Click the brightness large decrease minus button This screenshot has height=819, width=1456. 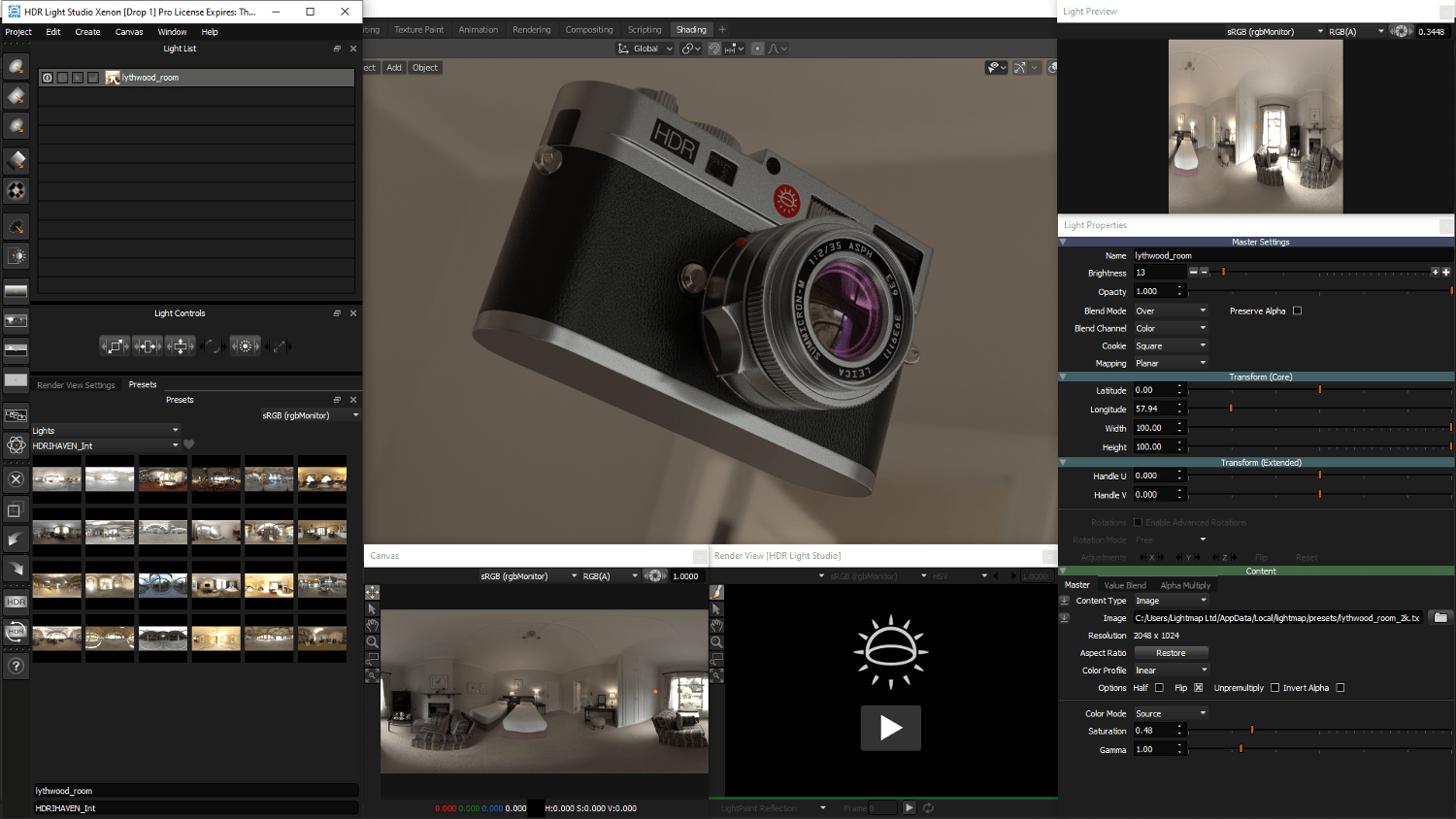(x=1193, y=273)
